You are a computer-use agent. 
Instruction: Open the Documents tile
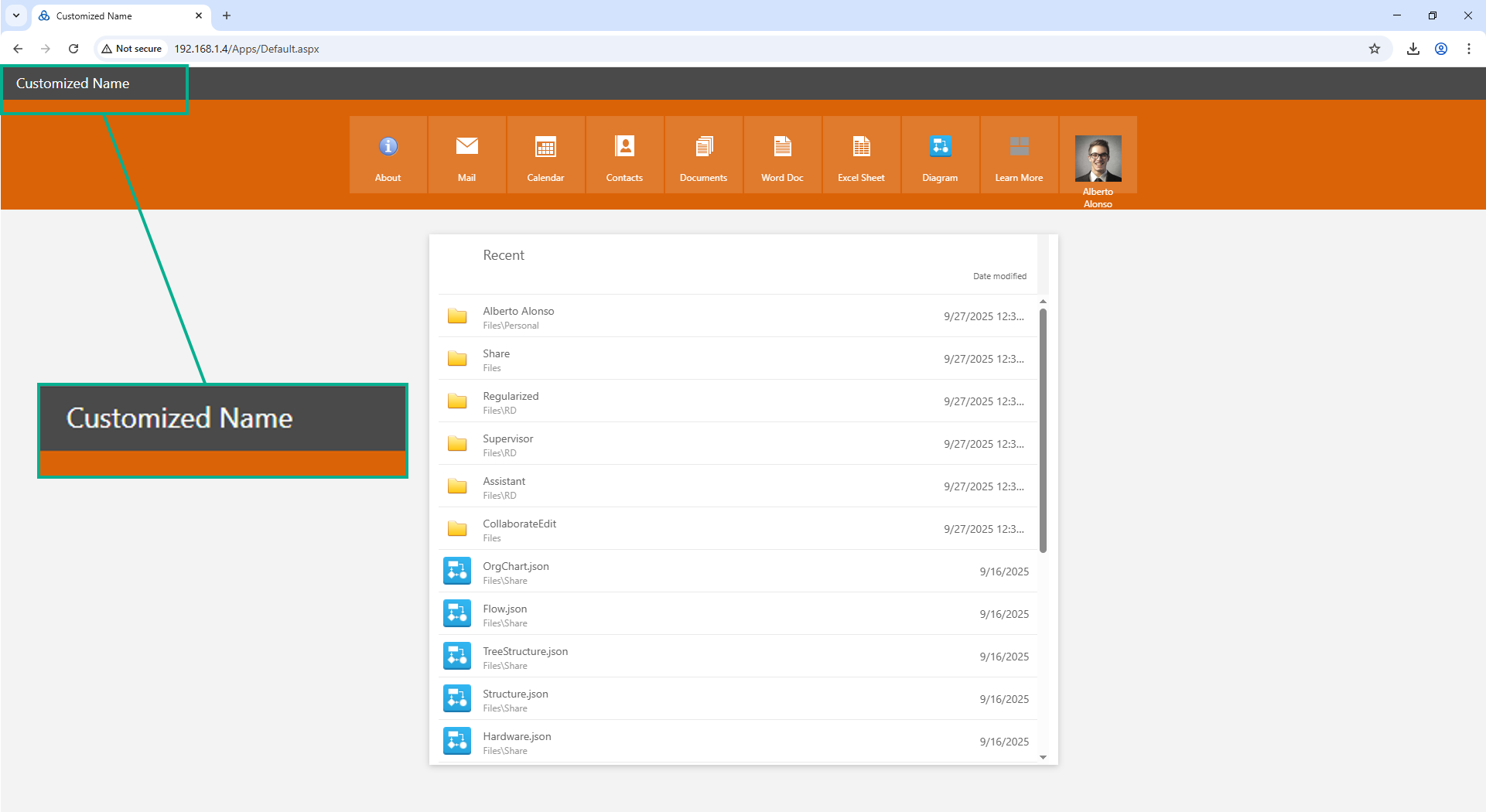click(x=703, y=147)
